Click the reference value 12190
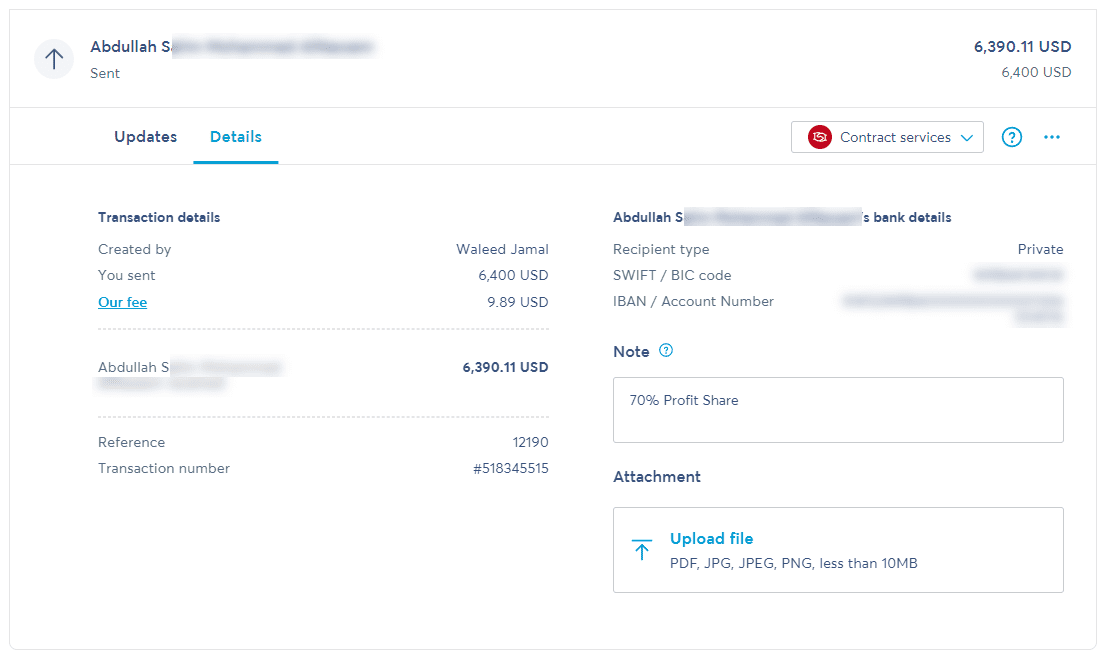This screenshot has height=657, width=1103. pos(530,442)
